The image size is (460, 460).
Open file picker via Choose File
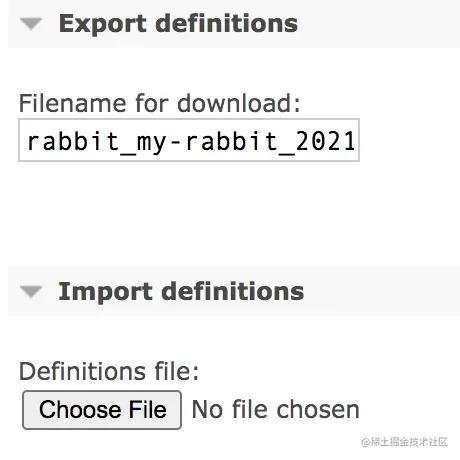102,410
